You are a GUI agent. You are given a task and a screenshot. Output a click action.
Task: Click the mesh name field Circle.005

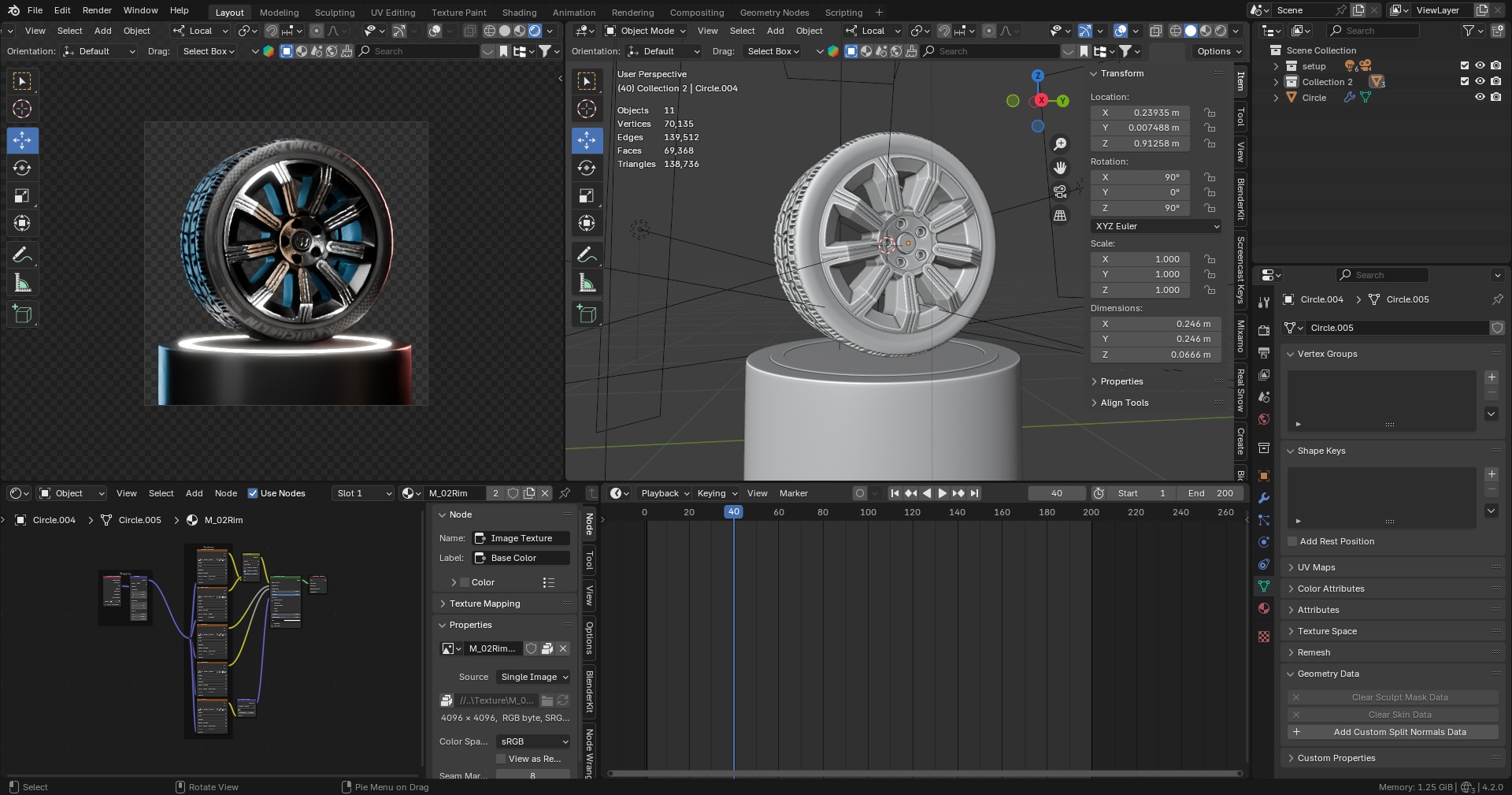(x=1398, y=328)
